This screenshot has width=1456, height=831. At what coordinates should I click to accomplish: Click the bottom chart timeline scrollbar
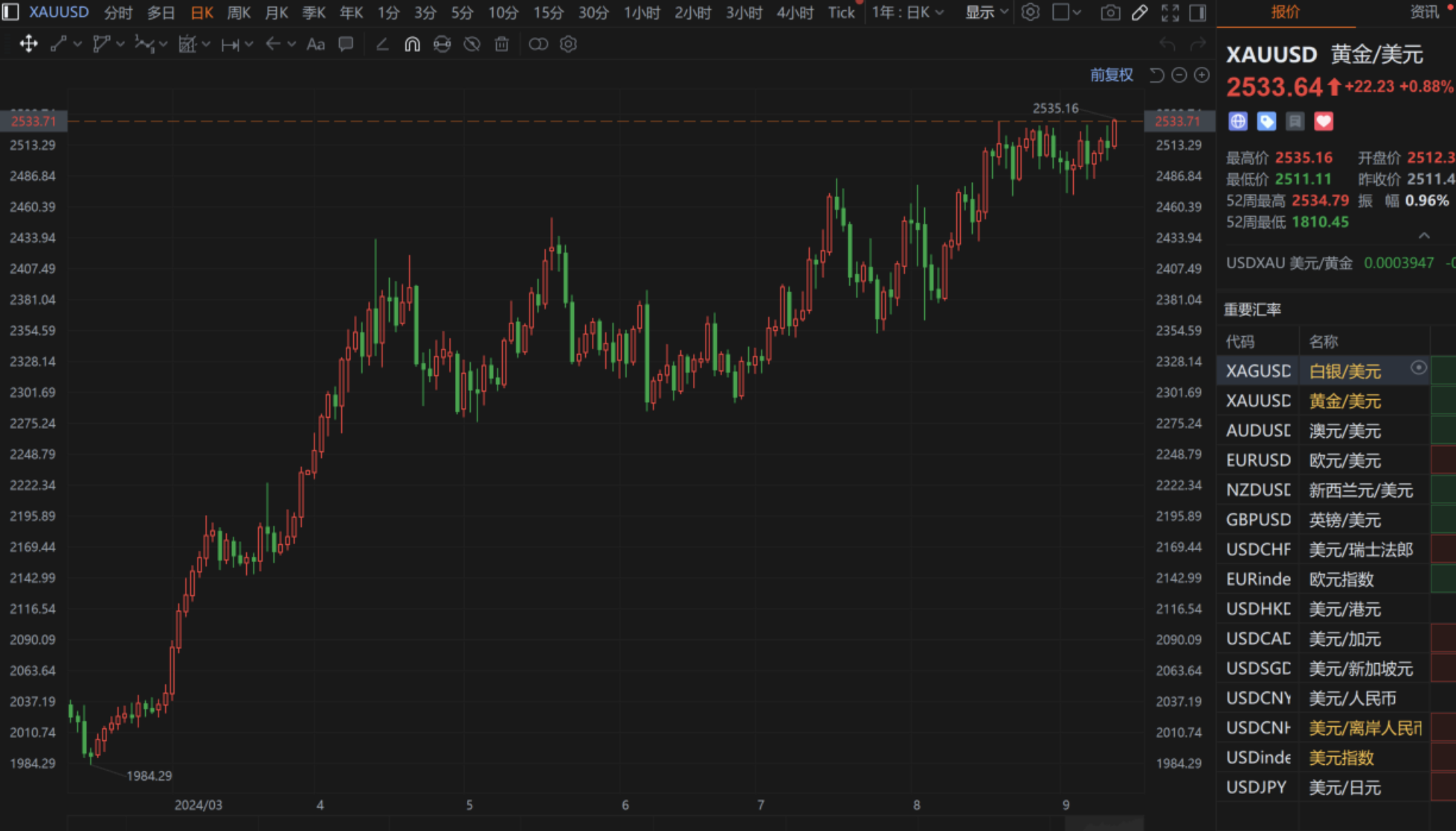[x=1104, y=824]
